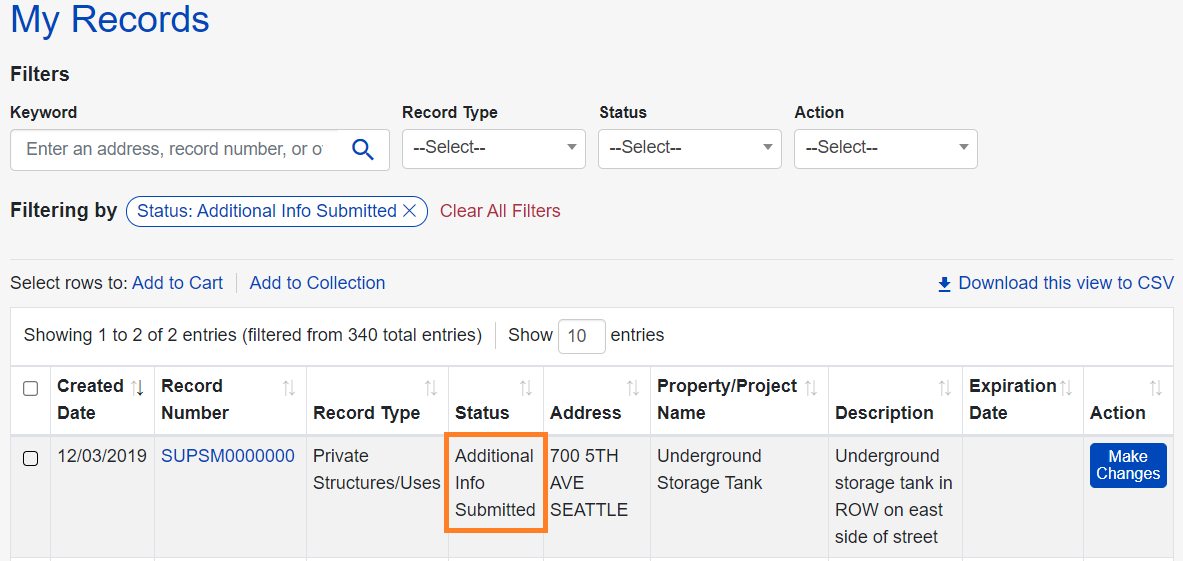Sort by Address column icon
Viewport: 1183px width, 561px height.
[633, 387]
